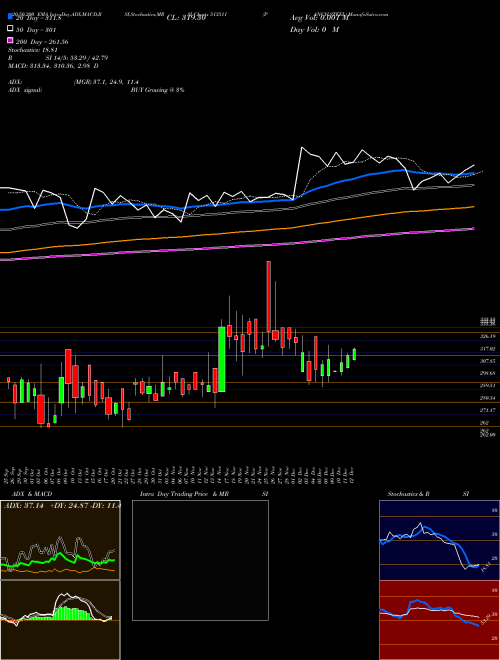Click the tall green breakout candlestick
The width and height of the screenshot is (500, 660).
(x=221, y=359)
